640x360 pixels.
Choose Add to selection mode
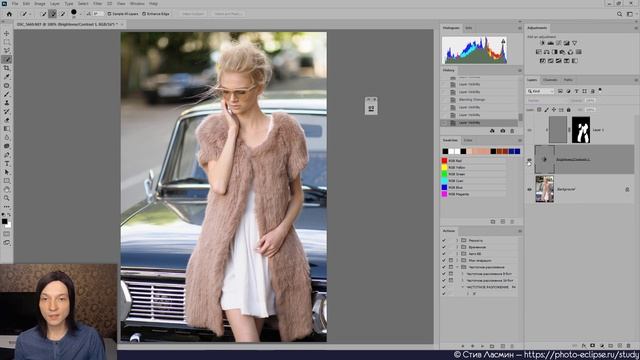point(53,14)
